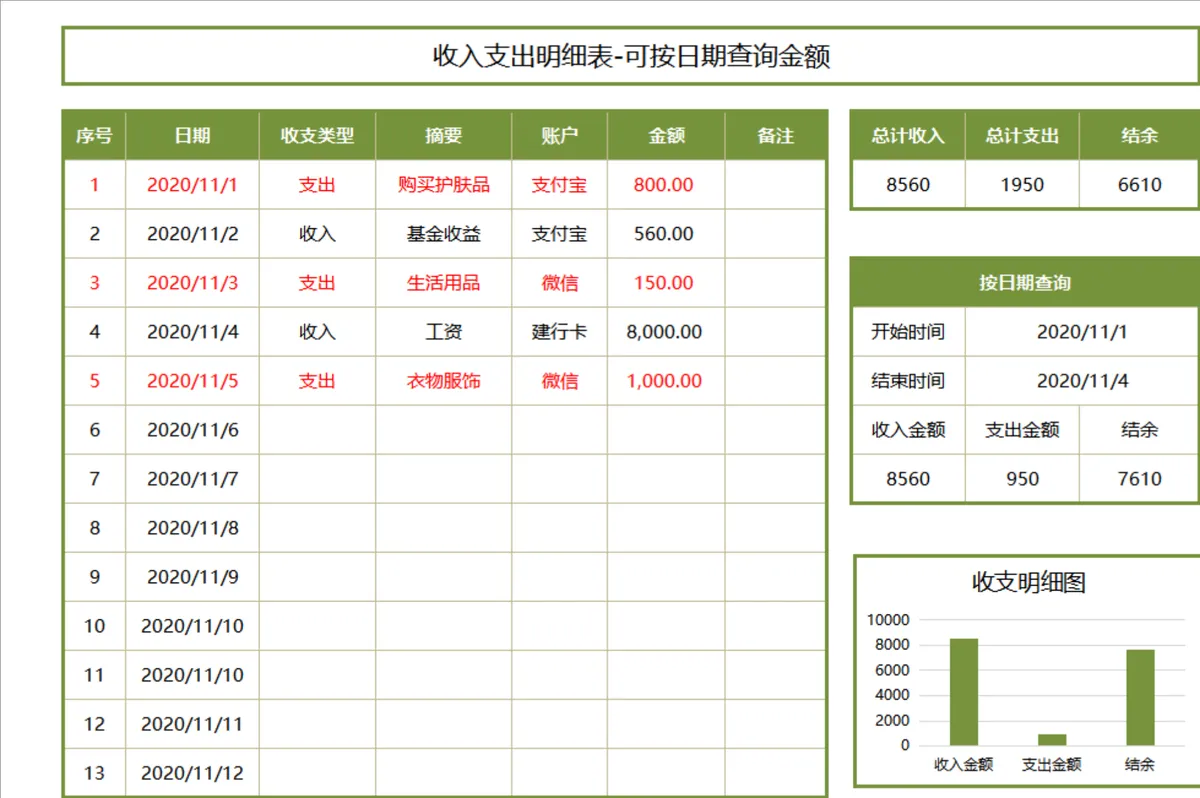This screenshot has width=1200, height=798.
Task: Click date cell 2020/11/5
Action: point(193,381)
